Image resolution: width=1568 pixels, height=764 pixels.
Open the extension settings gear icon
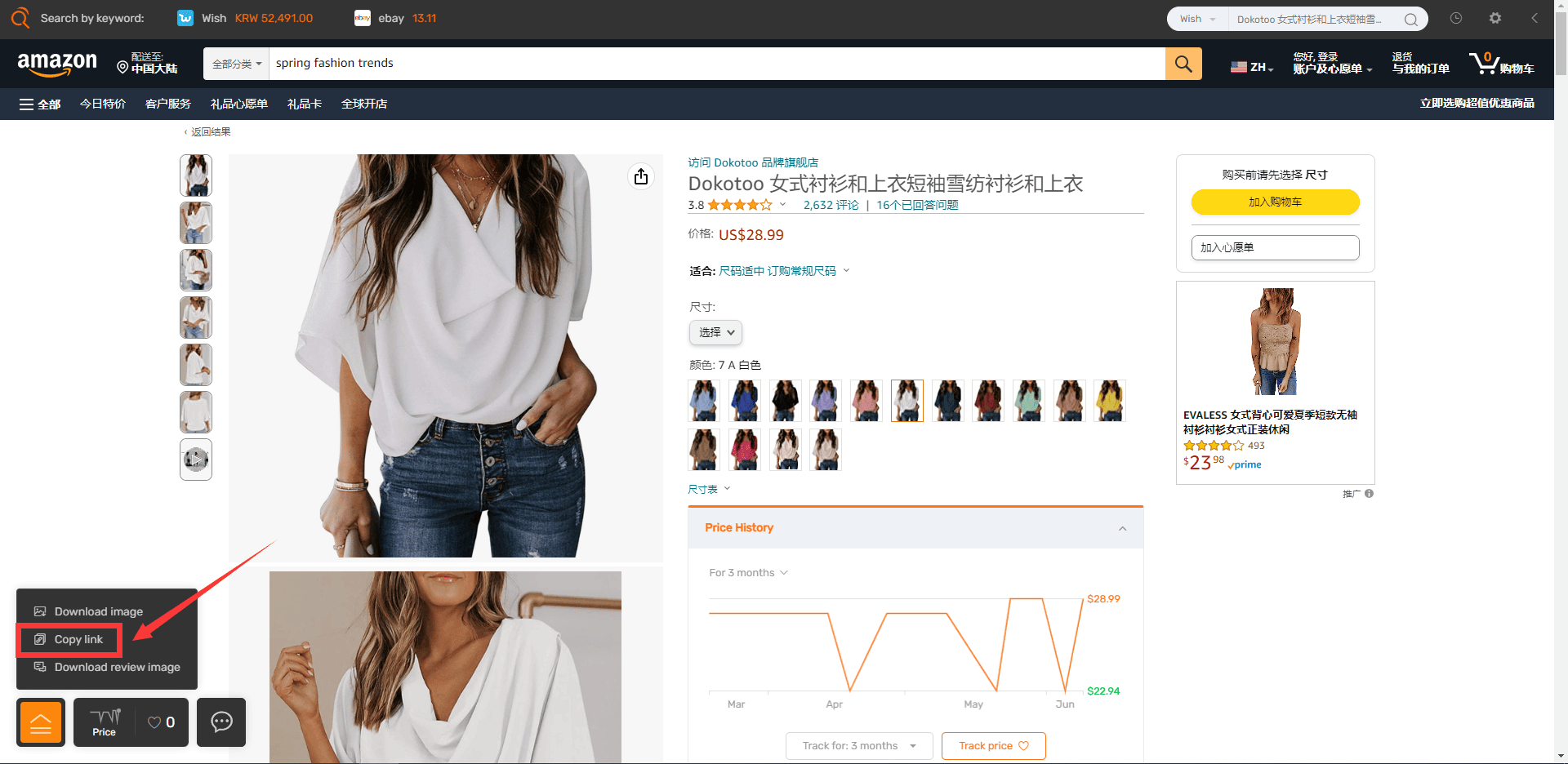(x=1494, y=18)
